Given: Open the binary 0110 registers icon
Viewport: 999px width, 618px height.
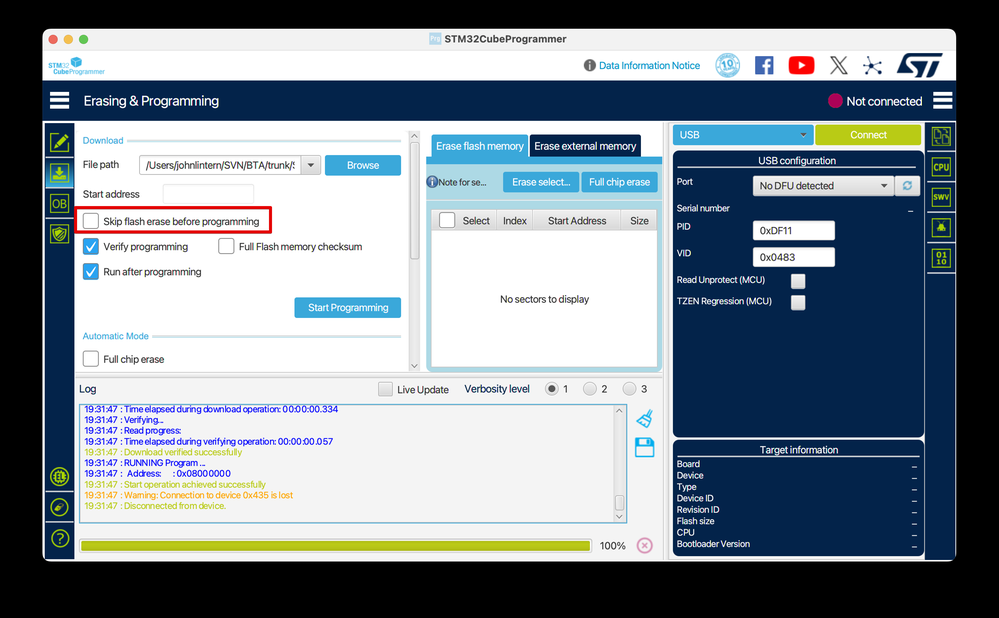Looking at the screenshot, I should 941,258.
